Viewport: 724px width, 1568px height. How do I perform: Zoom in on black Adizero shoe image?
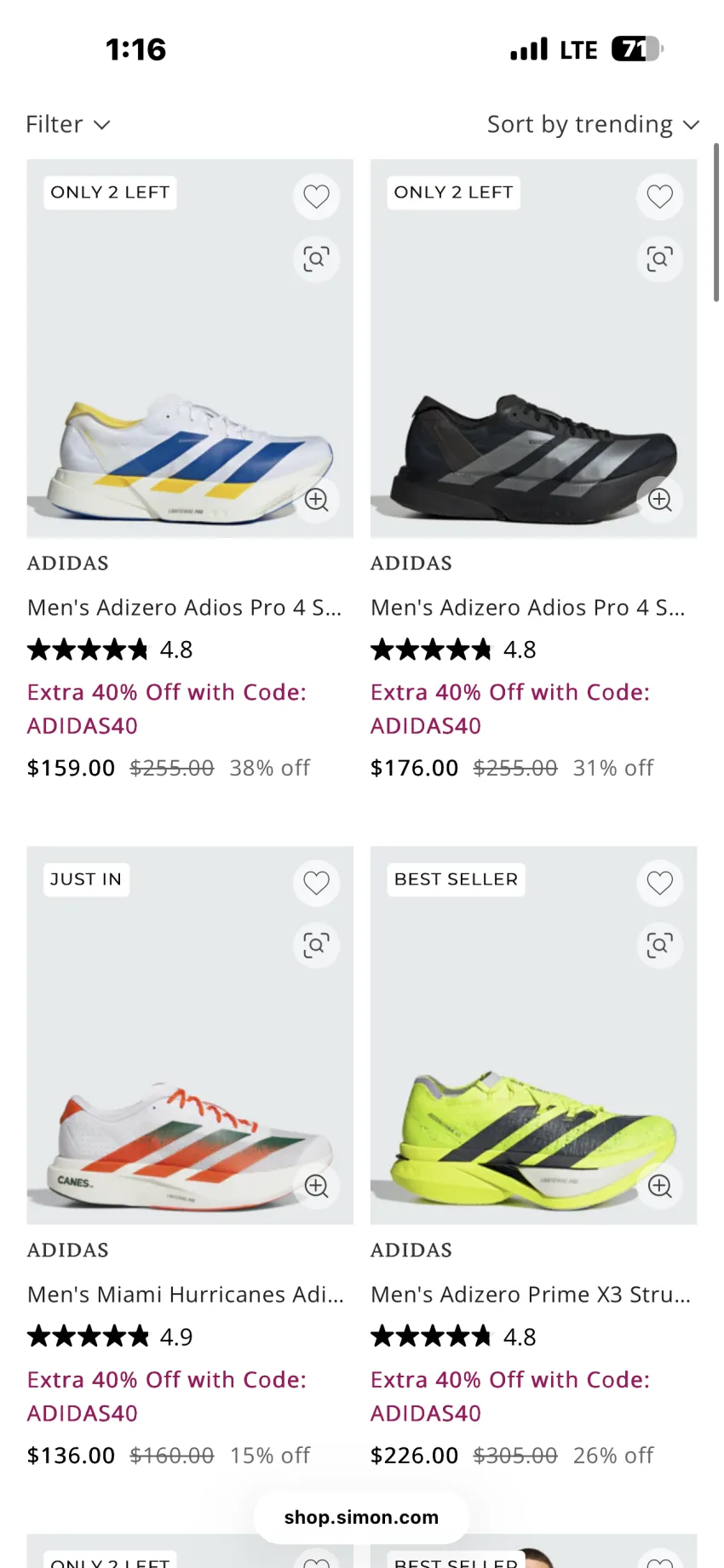click(x=659, y=500)
